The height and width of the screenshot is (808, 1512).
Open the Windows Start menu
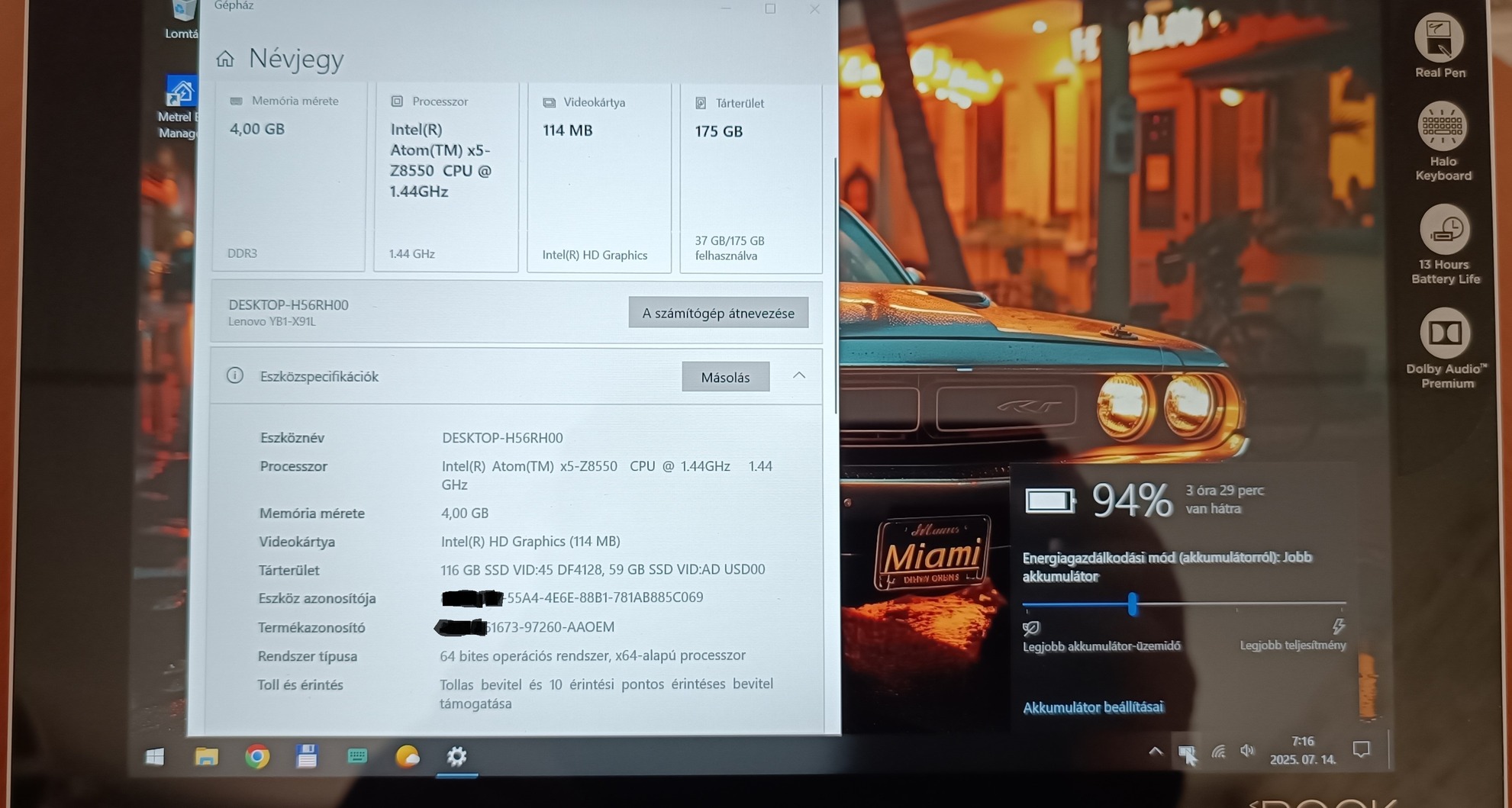155,755
